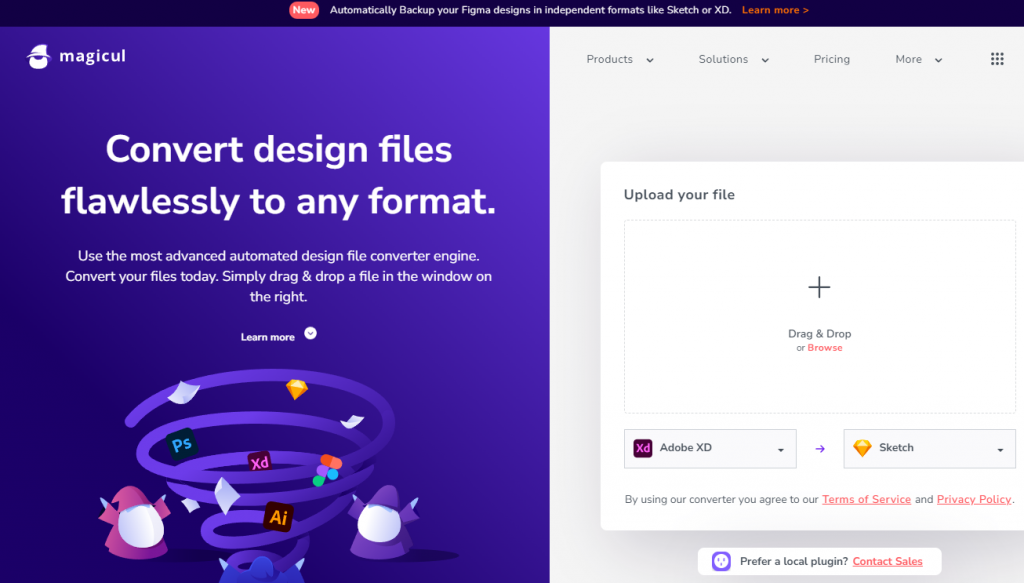Click the yellow Sketch gem atop the tornado

(295, 389)
